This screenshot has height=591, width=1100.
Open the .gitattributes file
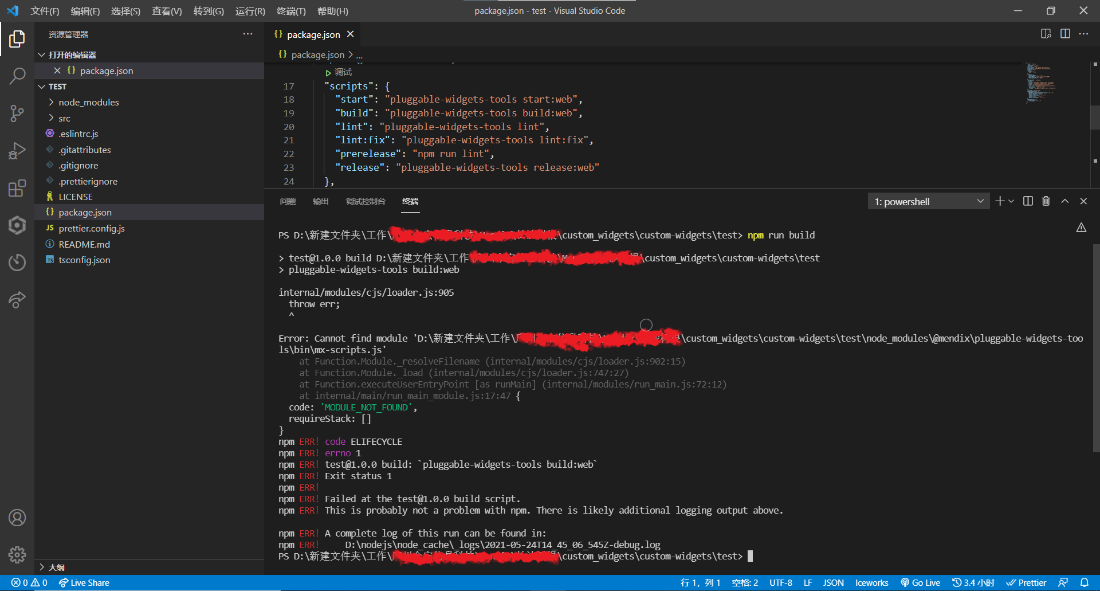coord(84,150)
